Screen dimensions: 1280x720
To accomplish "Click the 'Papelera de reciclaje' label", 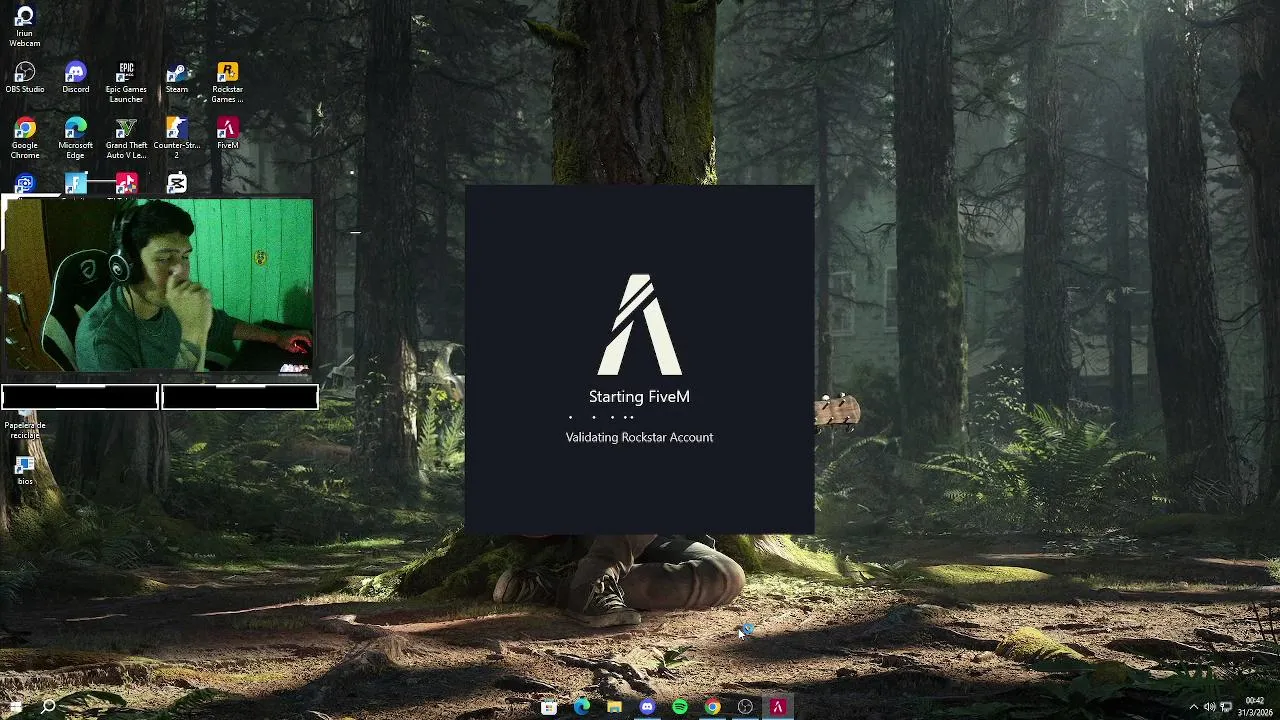I will 25,430.
